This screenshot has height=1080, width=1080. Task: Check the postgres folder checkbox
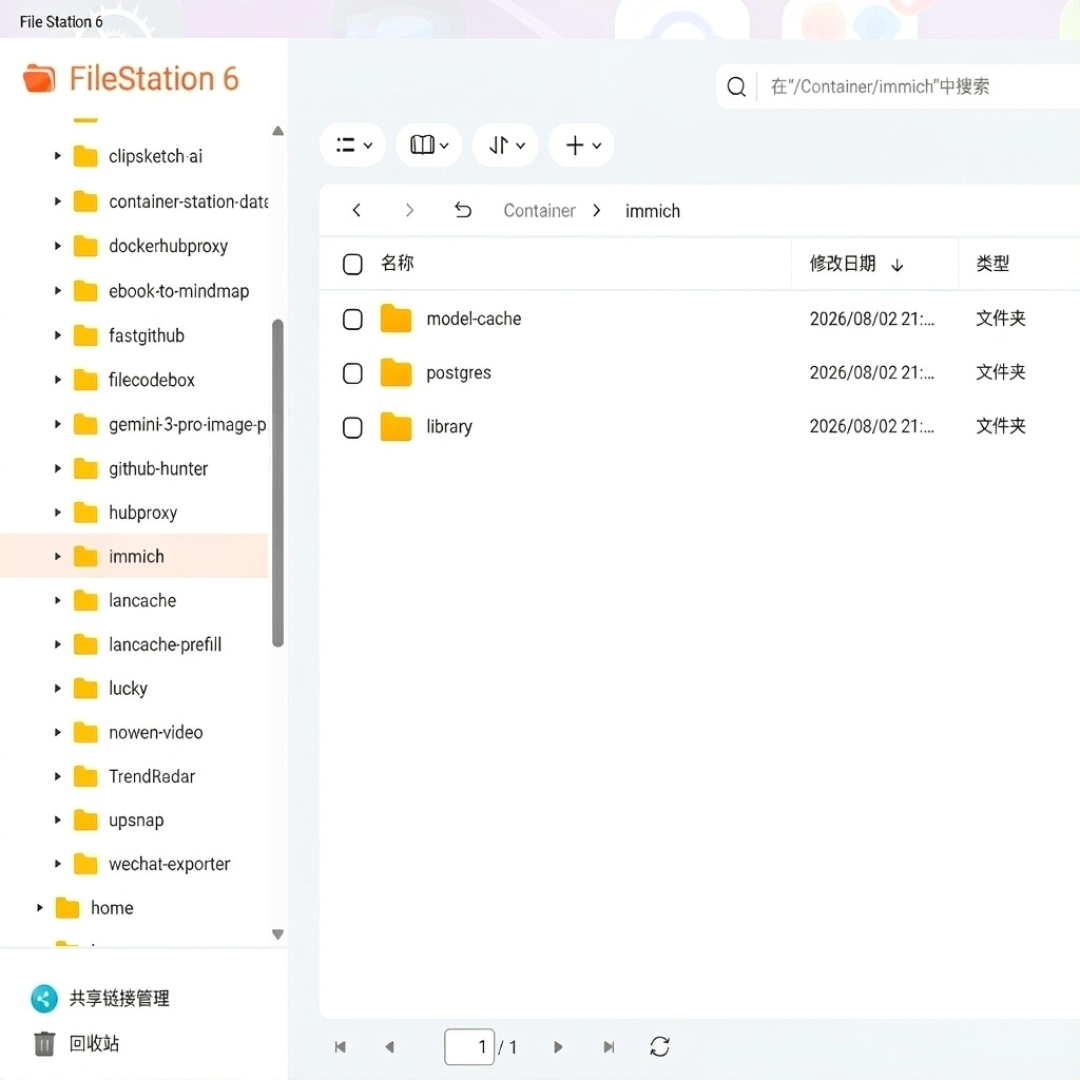(353, 373)
